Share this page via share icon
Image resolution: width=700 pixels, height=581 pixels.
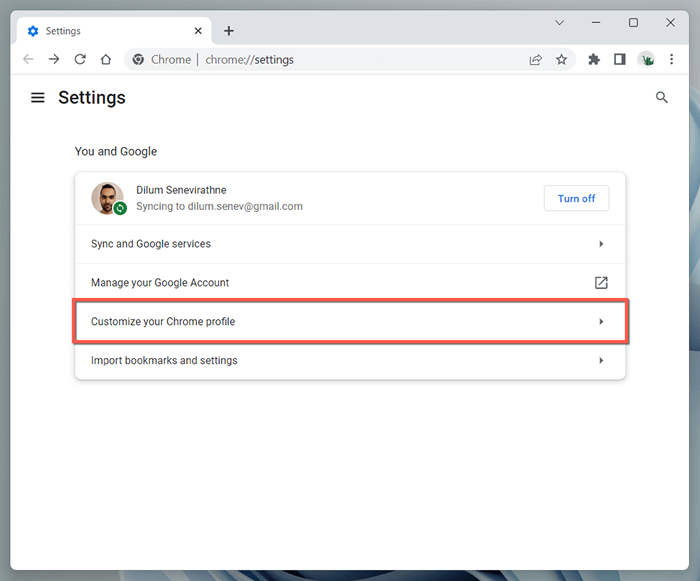535,59
